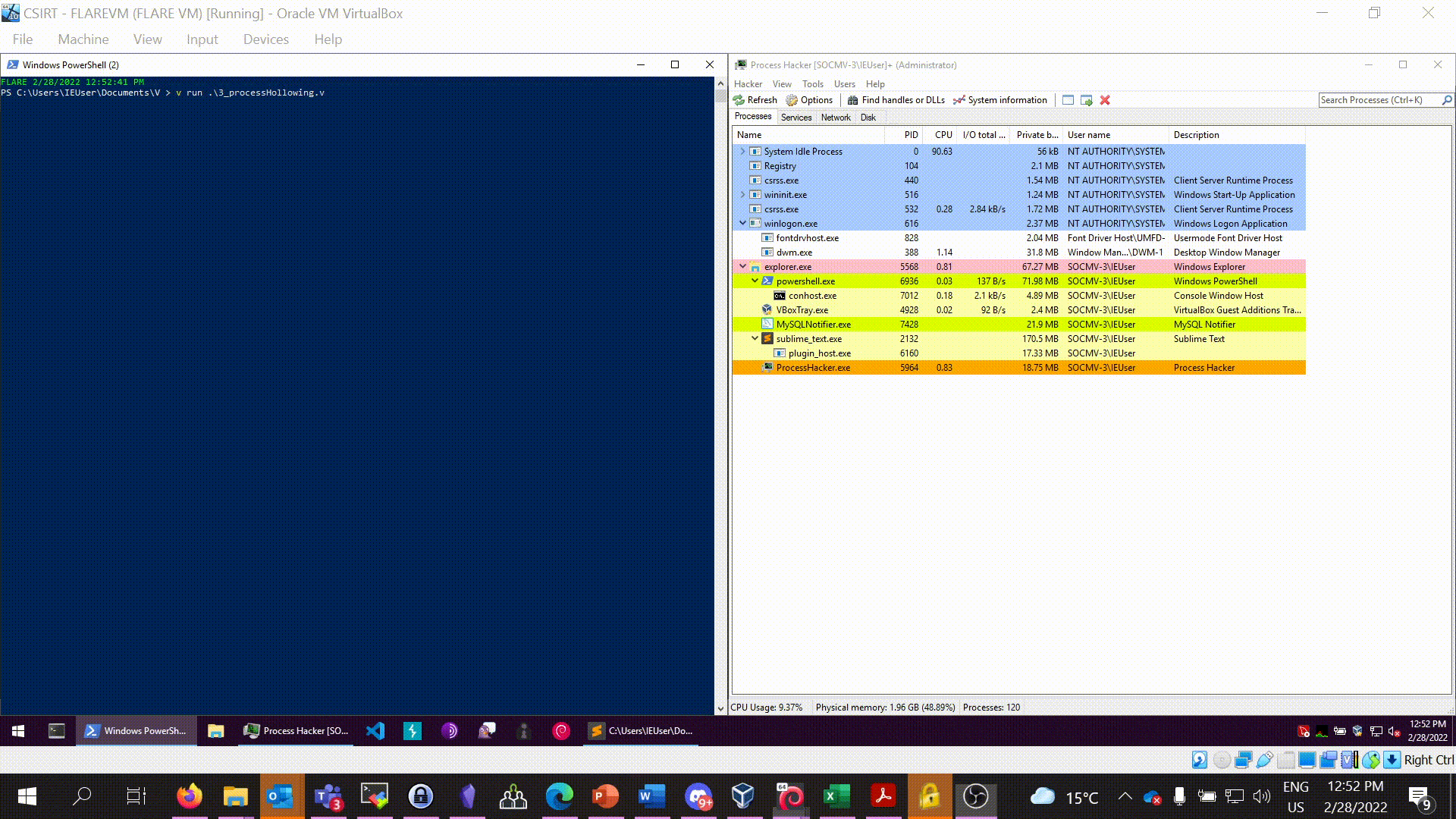Click find window and thread icon

point(1087,100)
